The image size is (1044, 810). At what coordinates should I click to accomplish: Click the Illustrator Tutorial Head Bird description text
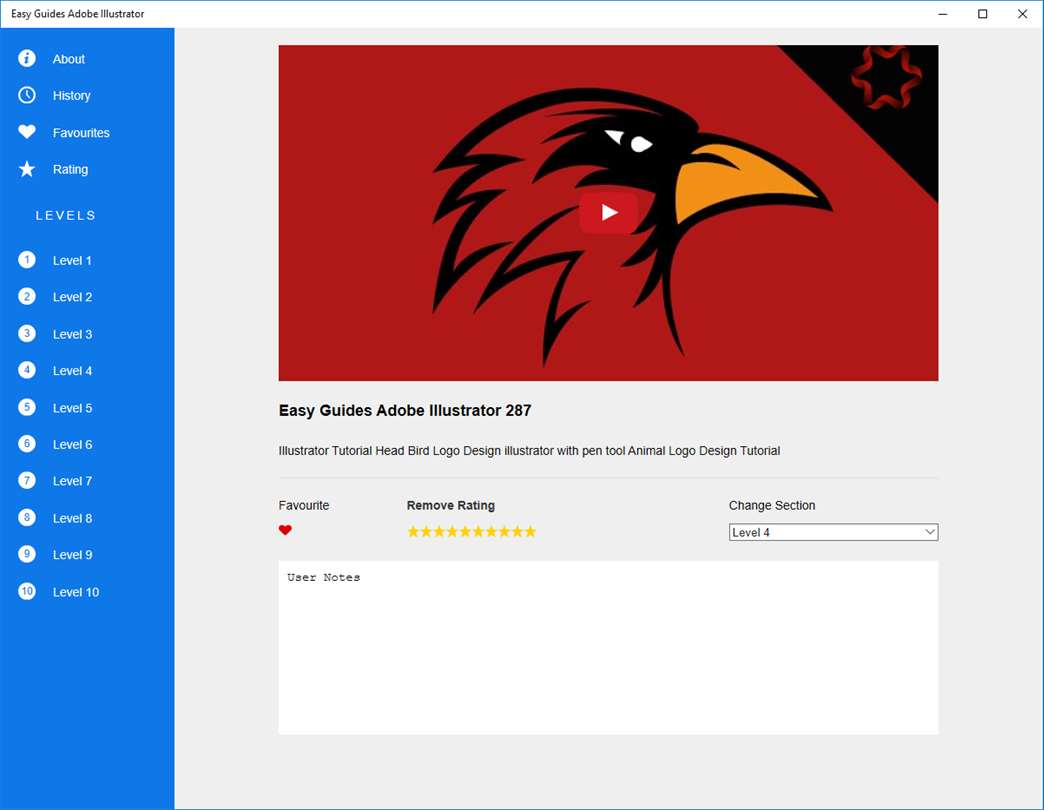[x=529, y=451]
